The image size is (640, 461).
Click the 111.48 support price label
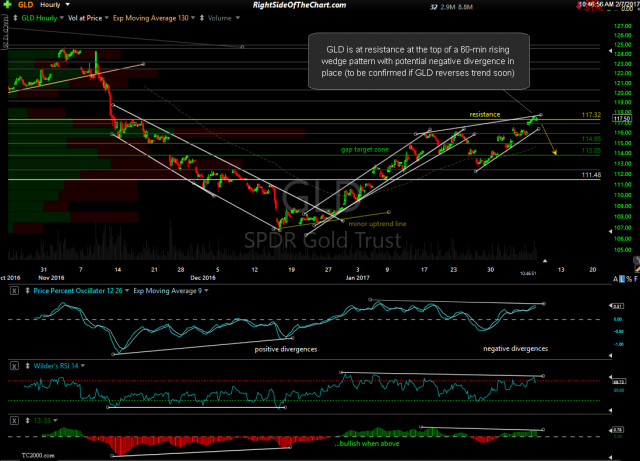pos(591,175)
